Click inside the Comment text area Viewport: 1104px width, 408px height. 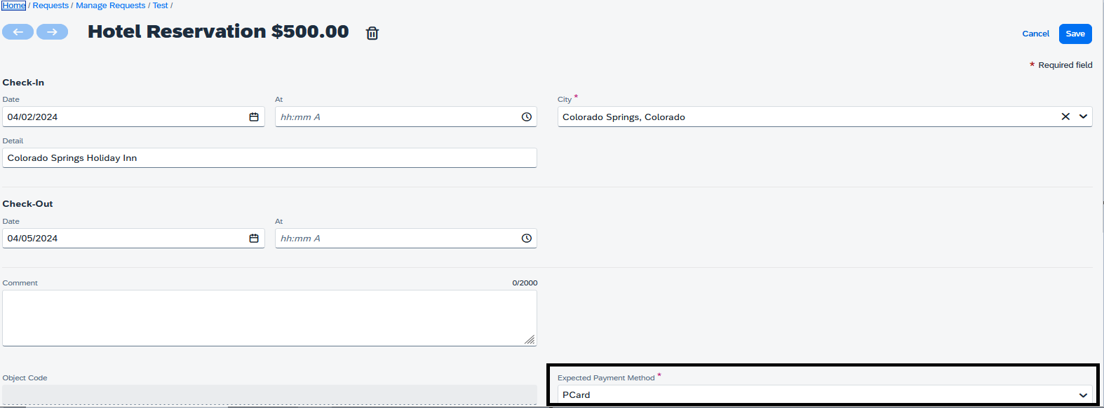[x=269, y=318]
